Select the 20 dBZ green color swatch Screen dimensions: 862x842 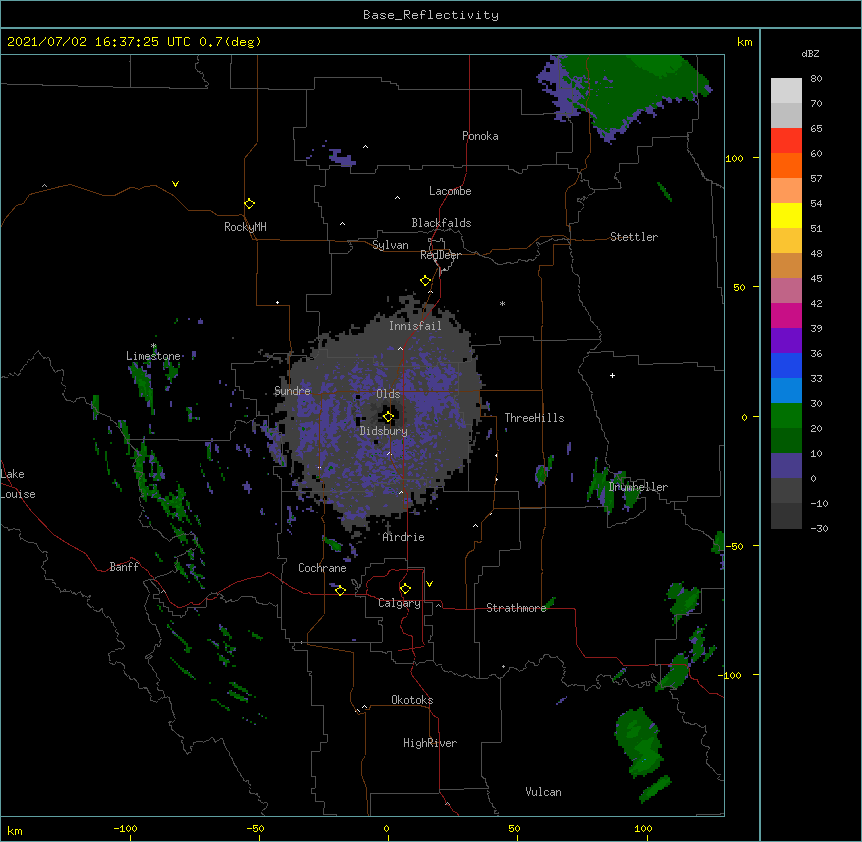pyautogui.click(x=786, y=440)
